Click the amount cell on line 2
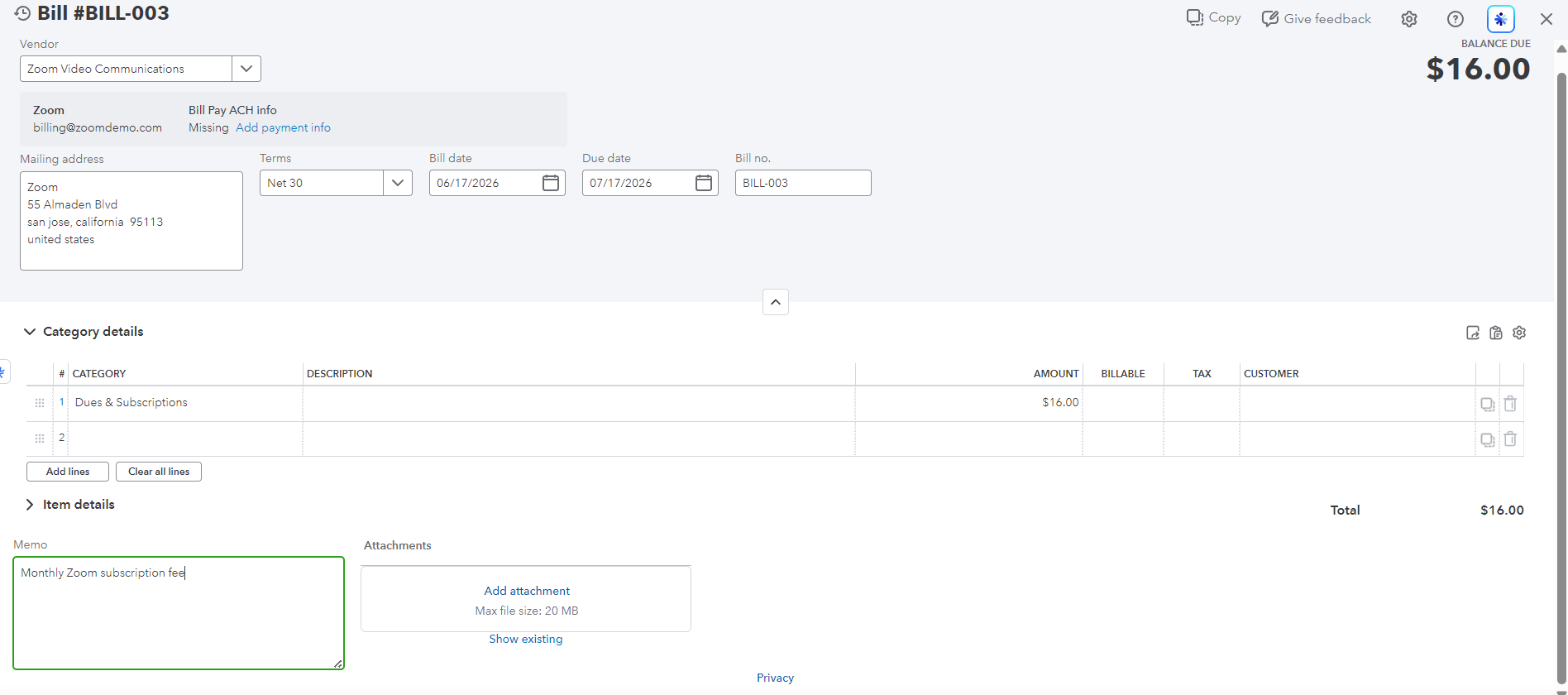The image size is (1568, 695). click(x=968, y=439)
